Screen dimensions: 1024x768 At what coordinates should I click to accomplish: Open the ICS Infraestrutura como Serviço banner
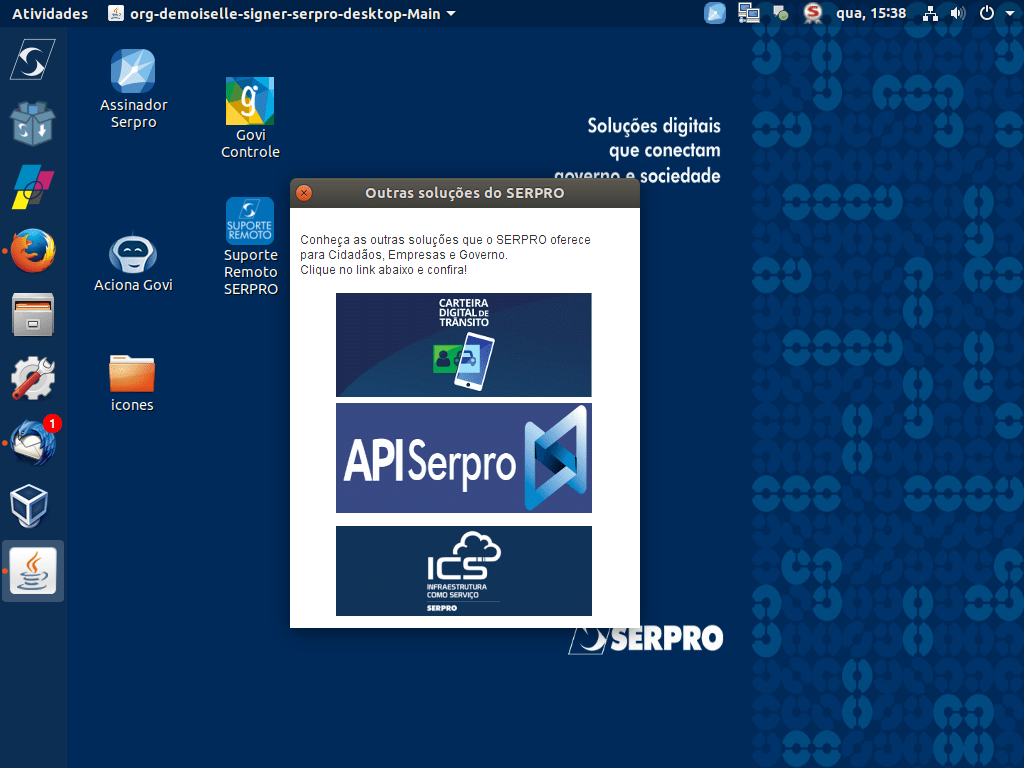464,571
